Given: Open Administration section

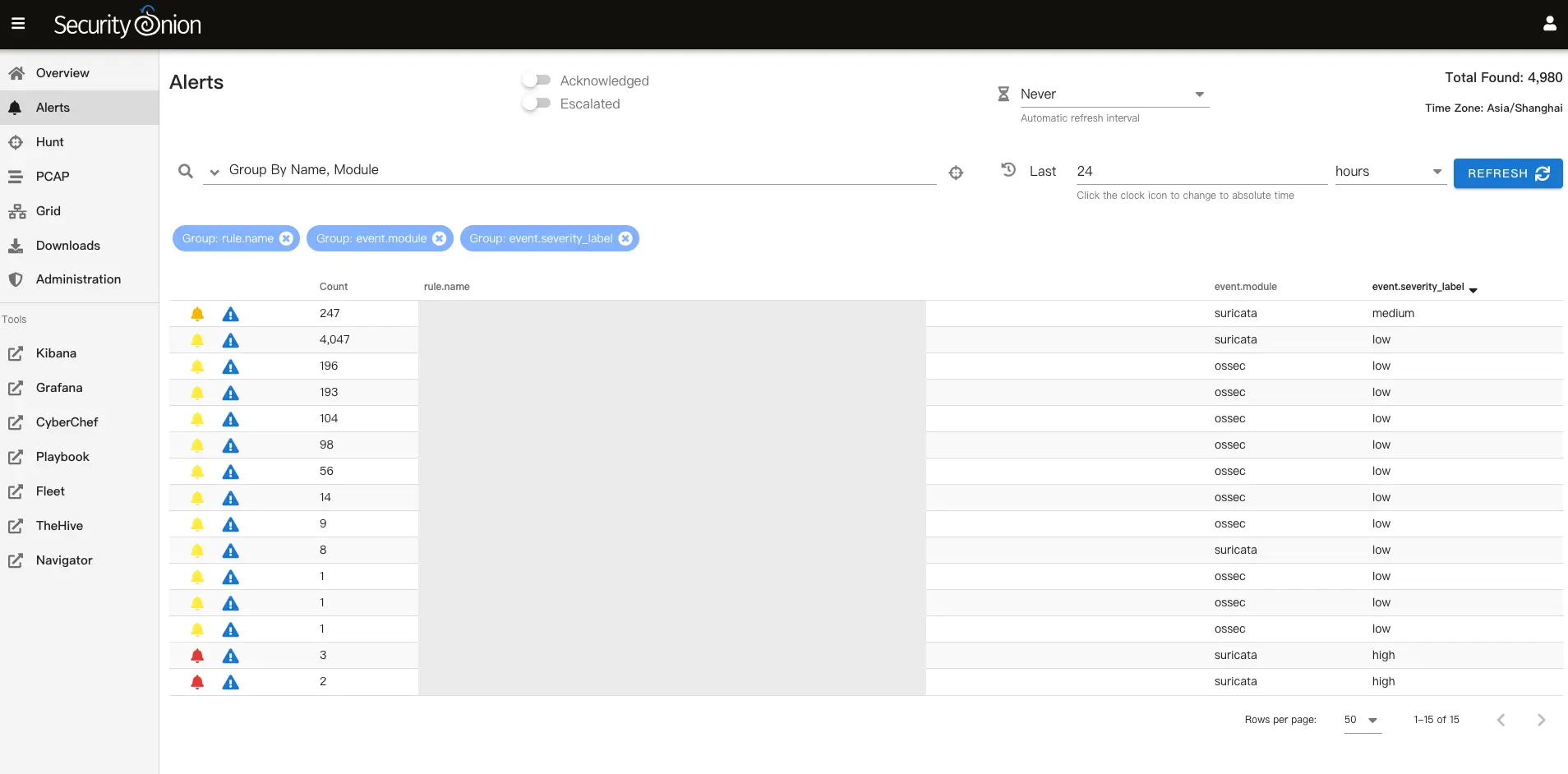Looking at the screenshot, I should [x=79, y=279].
